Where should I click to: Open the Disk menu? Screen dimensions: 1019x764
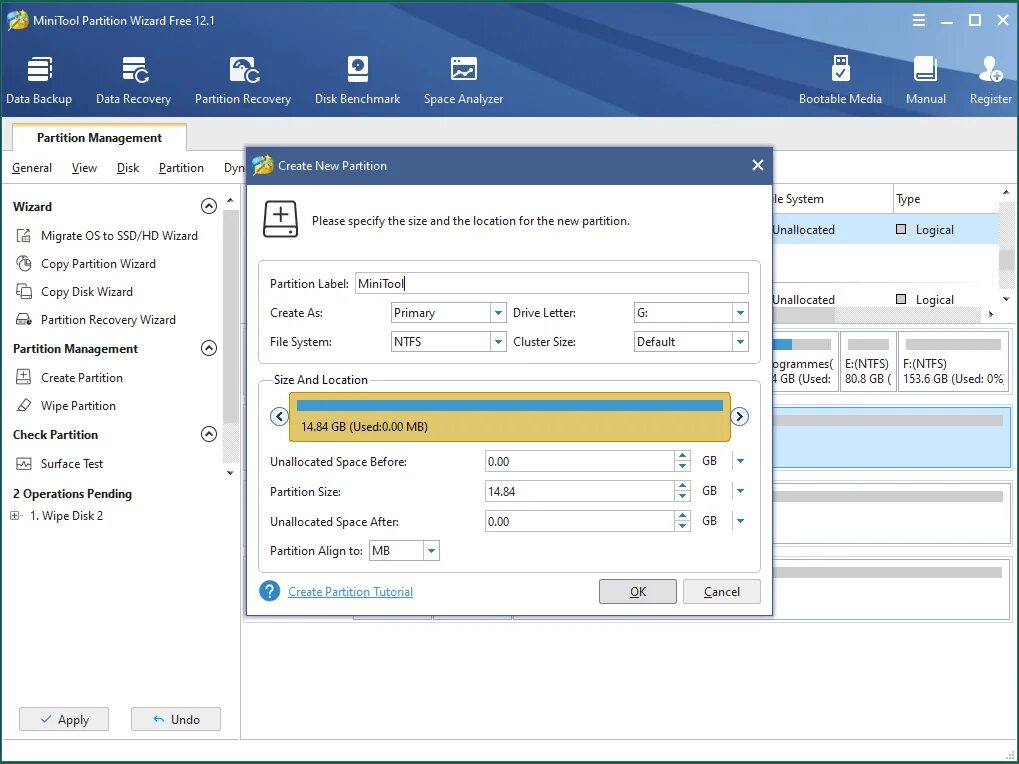(128, 168)
